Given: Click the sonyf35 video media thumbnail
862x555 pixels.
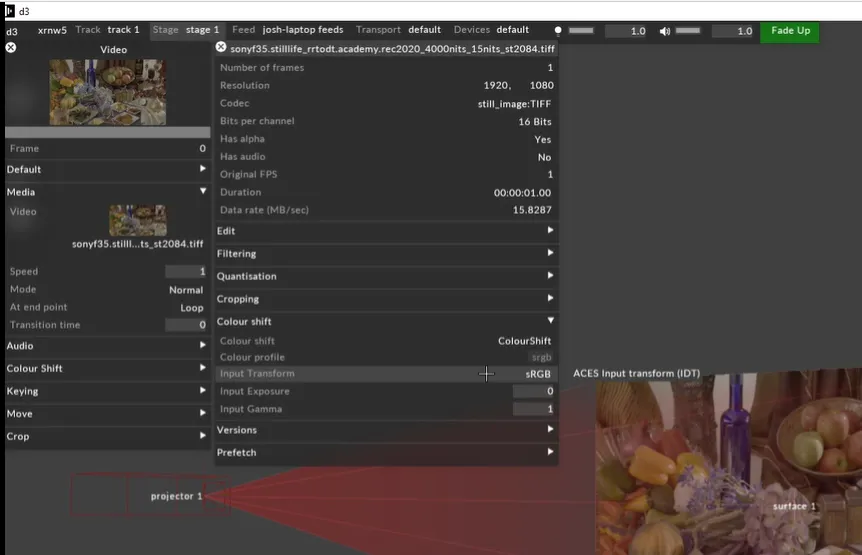Looking at the screenshot, I should tap(137, 220).
